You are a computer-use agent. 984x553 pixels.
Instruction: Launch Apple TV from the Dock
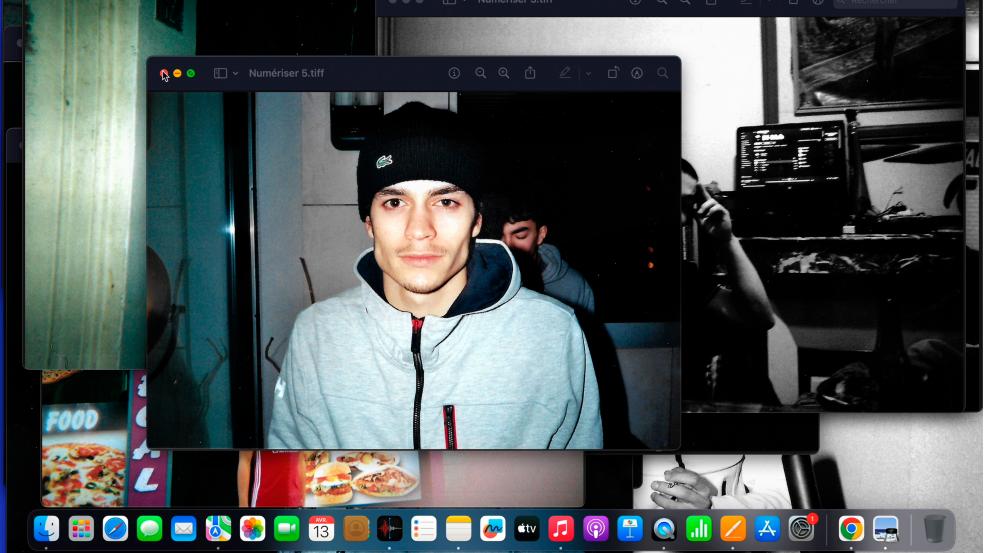coord(527,529)
